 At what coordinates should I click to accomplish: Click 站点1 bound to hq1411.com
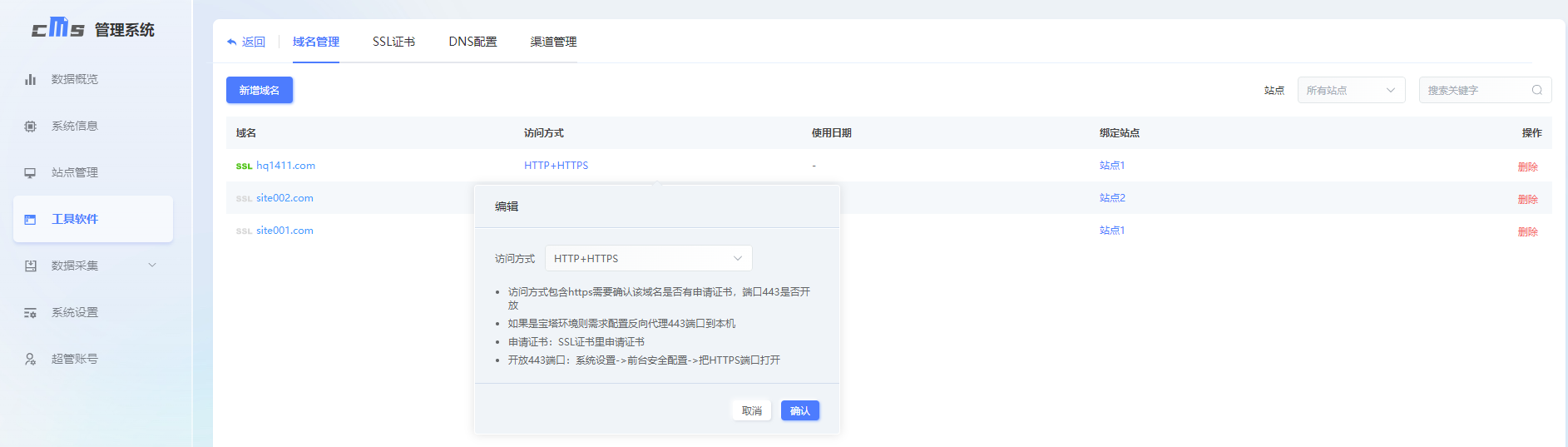[1112, 166]
